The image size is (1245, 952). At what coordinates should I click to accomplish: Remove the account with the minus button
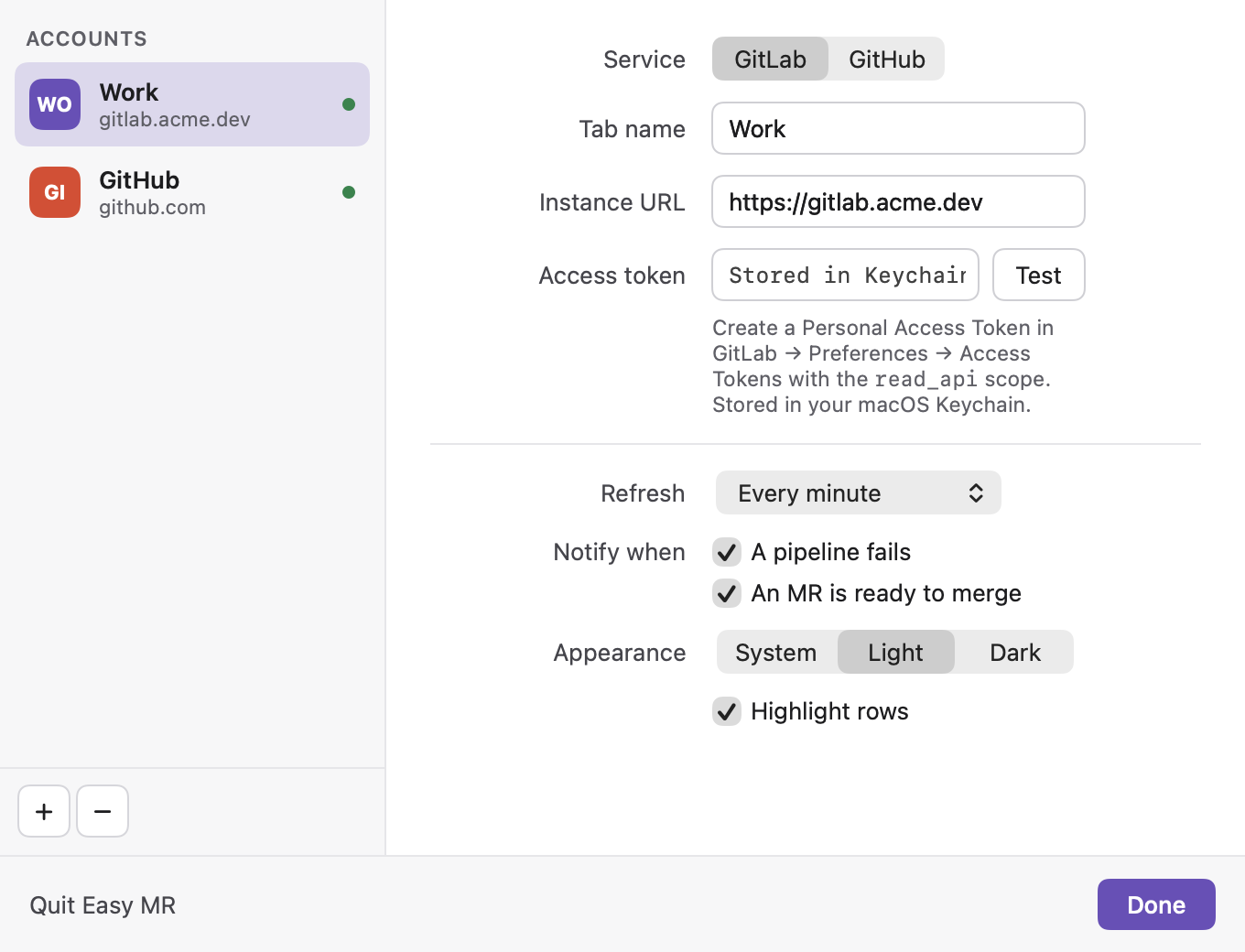(x=103, y=811)
